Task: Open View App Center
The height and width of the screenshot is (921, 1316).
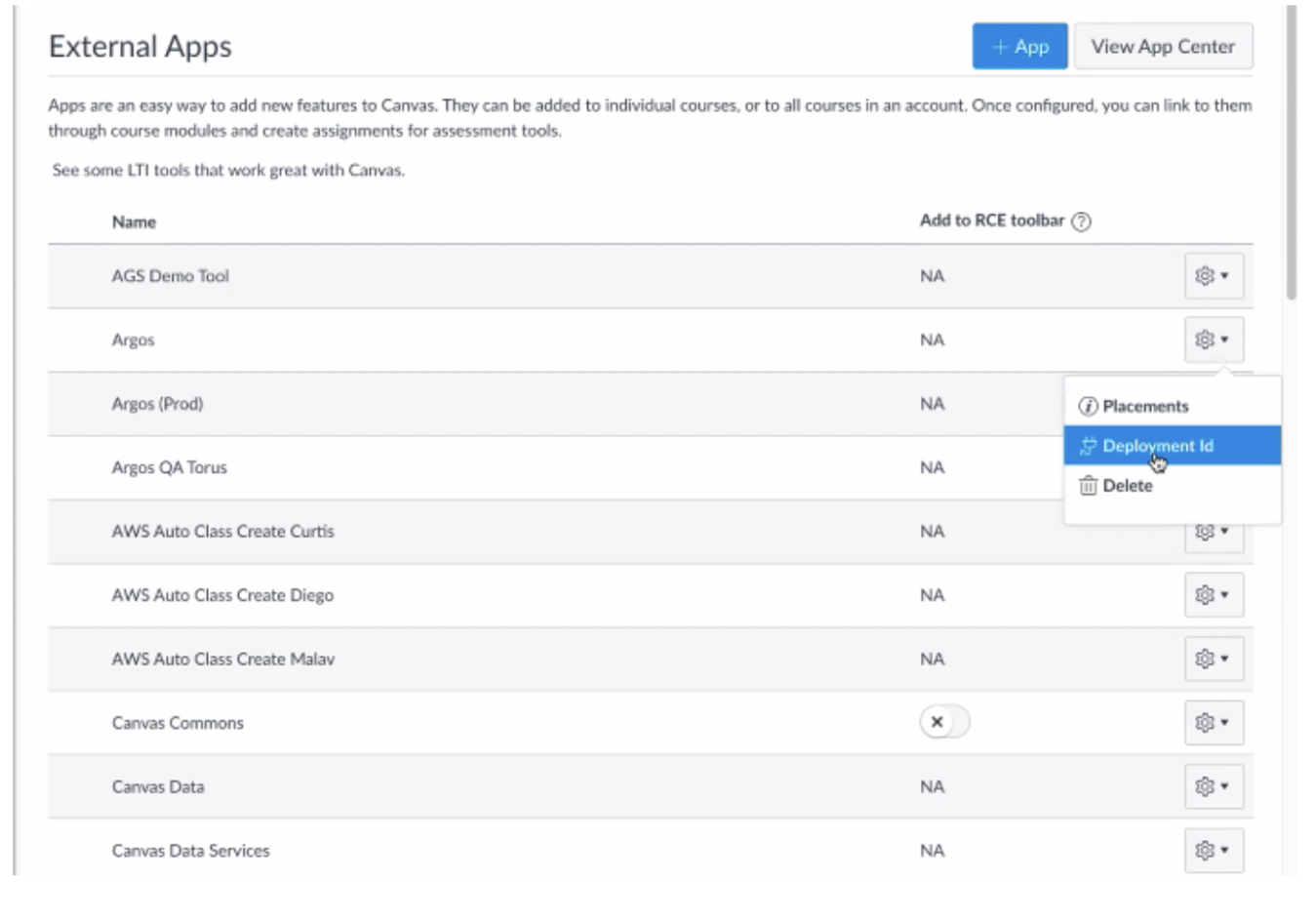Action: (1162, 47)
